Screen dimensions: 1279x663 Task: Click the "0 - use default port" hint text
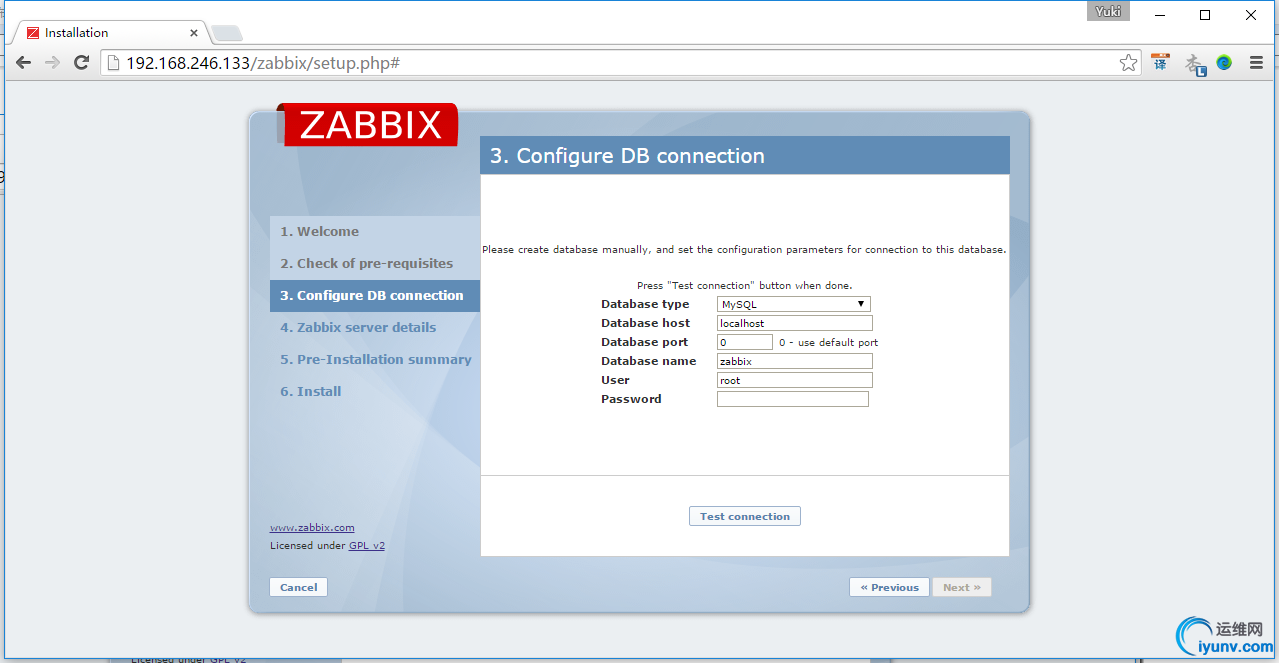click(828, 342)
